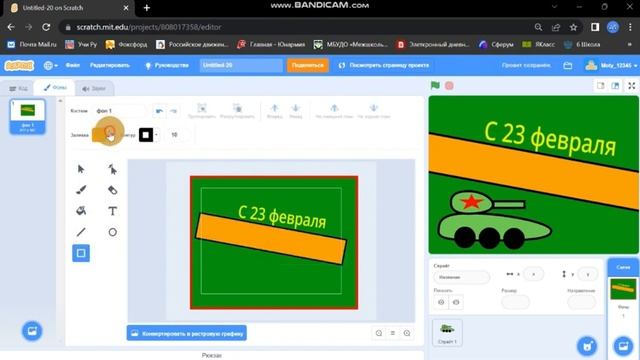Move shape Forward one layer
The width and height of the screenshot is (640, 360).
[x=274, y=111]
